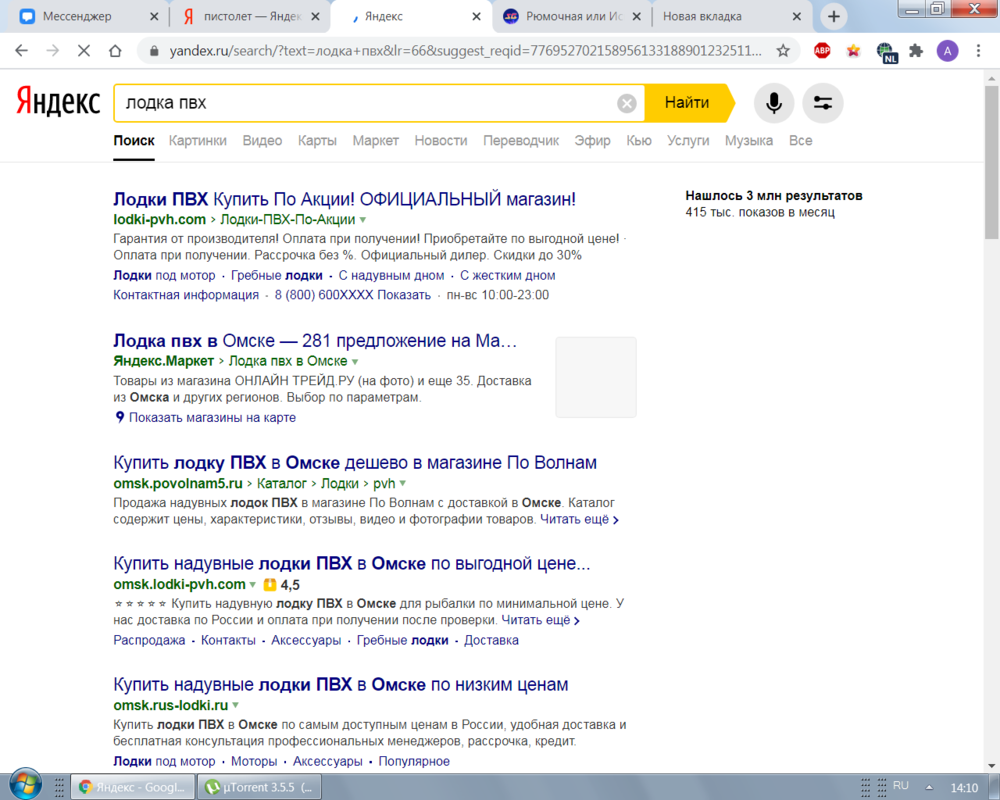Switch to the Картинки tab
This screenshot has height=800, width=1000.
pos(198,140)
